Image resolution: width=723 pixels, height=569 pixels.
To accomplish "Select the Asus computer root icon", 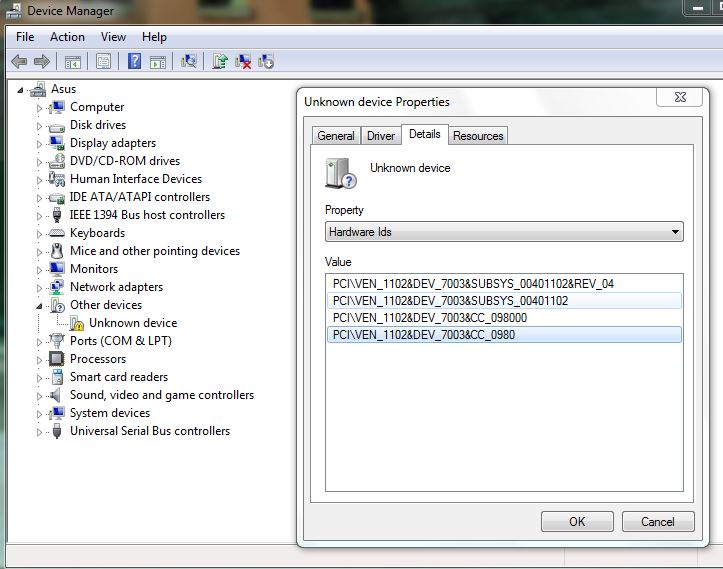I will [x=38, y=89].
